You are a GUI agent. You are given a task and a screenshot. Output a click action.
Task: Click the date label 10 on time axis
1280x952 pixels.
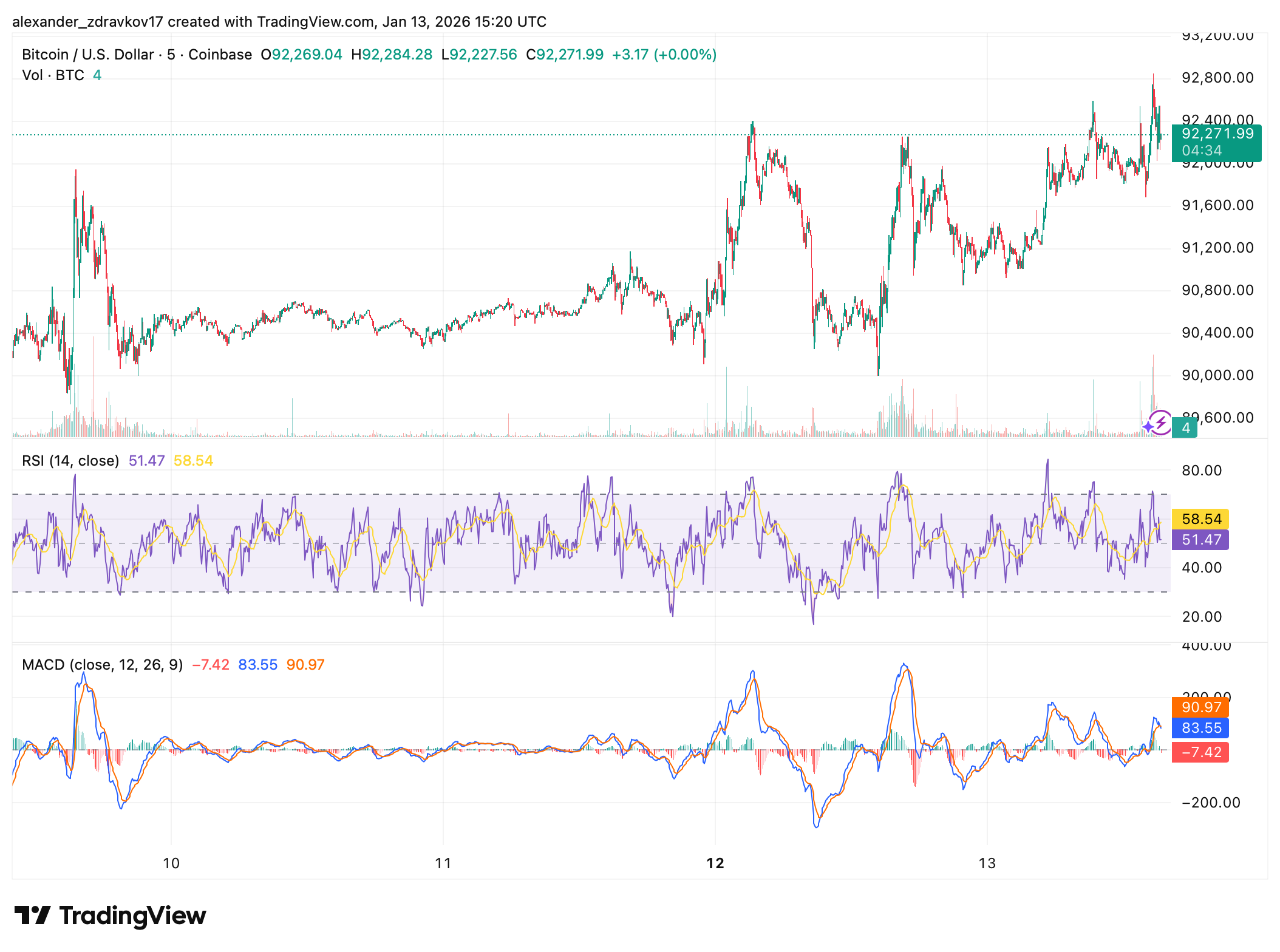171,863
